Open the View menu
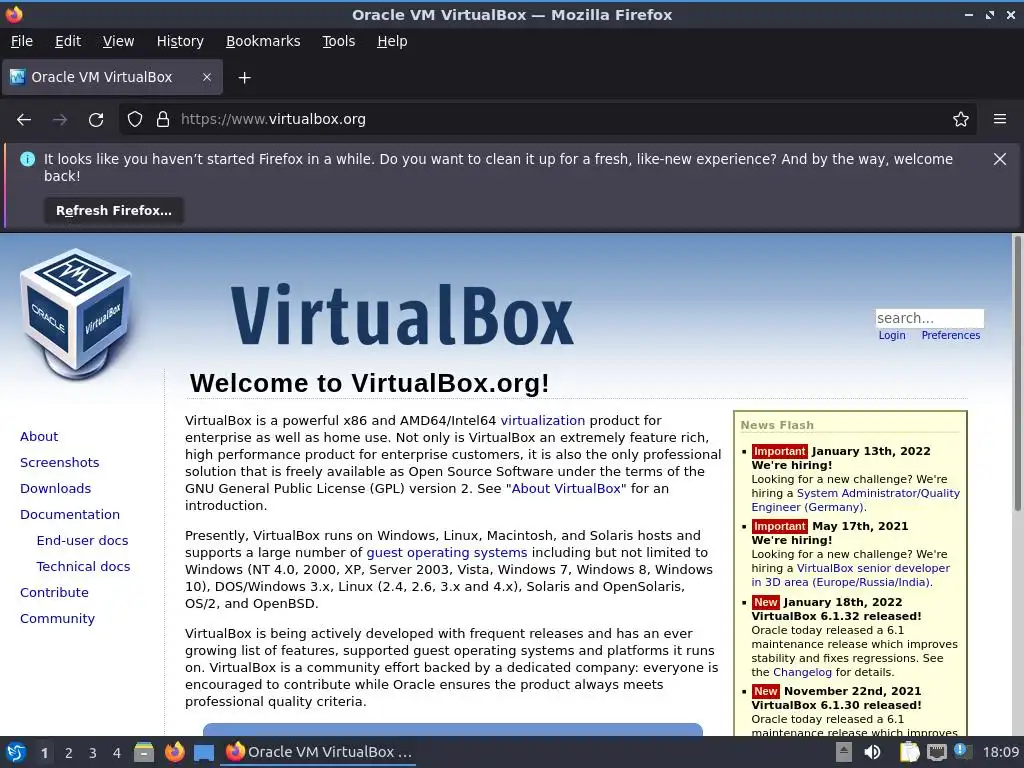The height and width of the screenshot is (768, 1024). 118,41
